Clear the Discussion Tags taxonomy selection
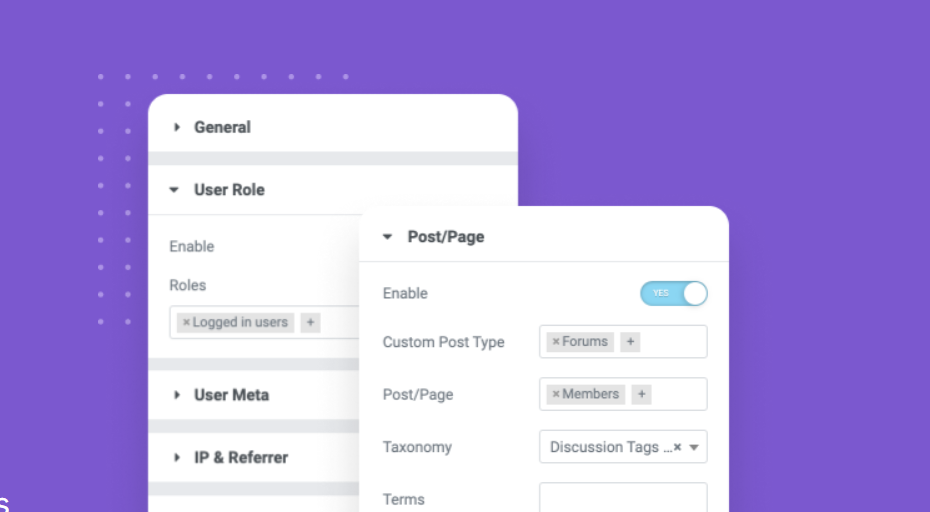The height and width of the screenshot is (512, 930). [x=677, y=448]
